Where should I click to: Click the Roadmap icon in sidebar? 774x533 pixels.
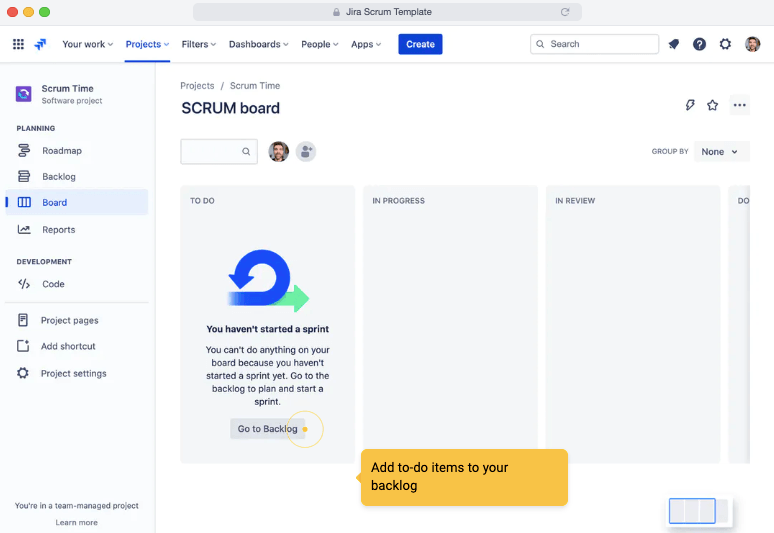click(24, 151)
